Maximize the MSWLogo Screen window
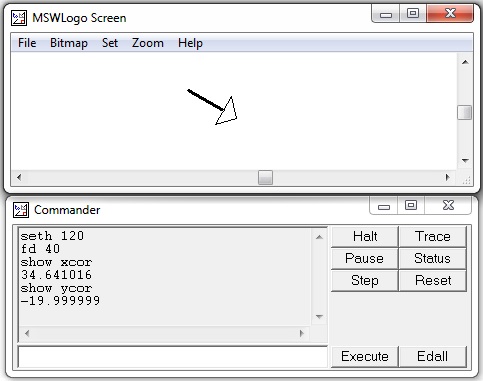This screenshot has height=381, width=483. tap(413, 14)
